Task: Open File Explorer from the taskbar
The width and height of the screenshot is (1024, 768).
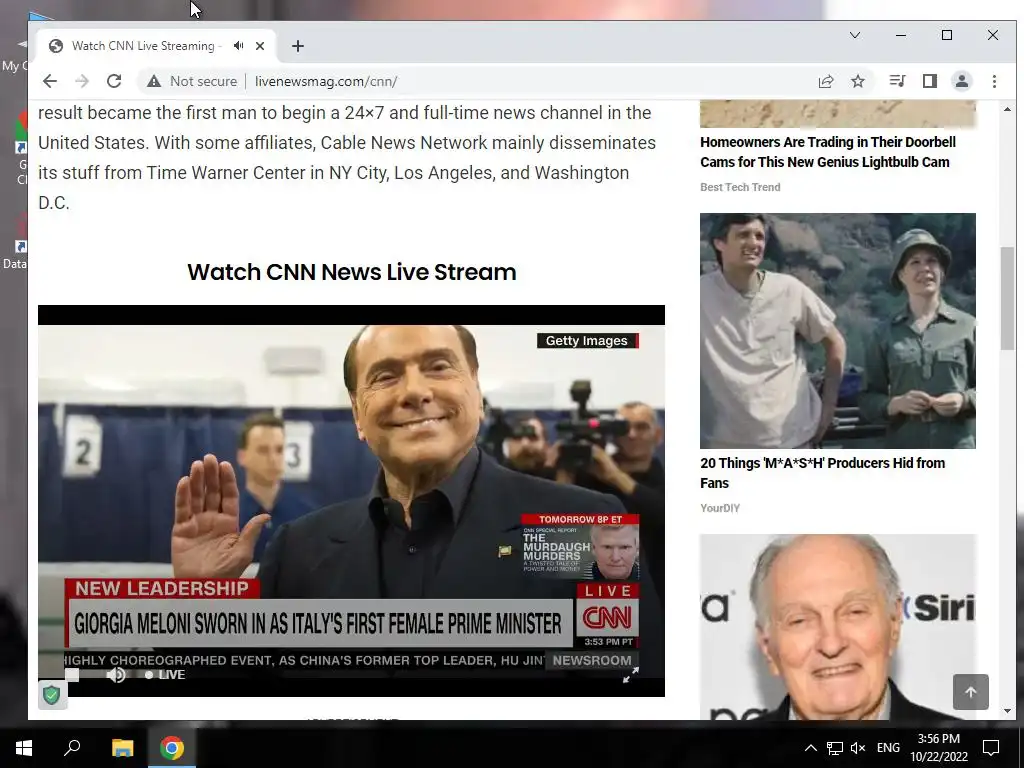Action: 122,748
